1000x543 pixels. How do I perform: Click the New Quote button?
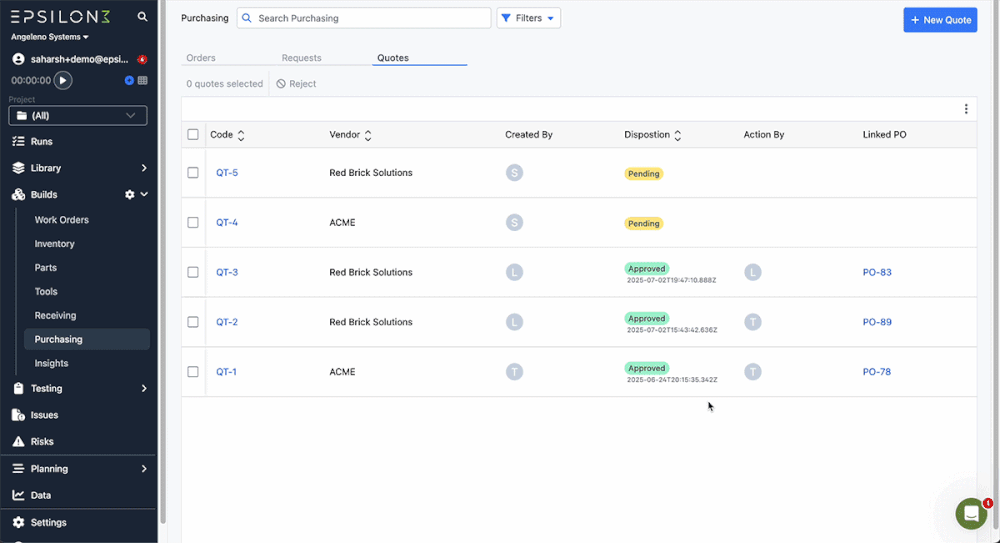click(940, 20)
